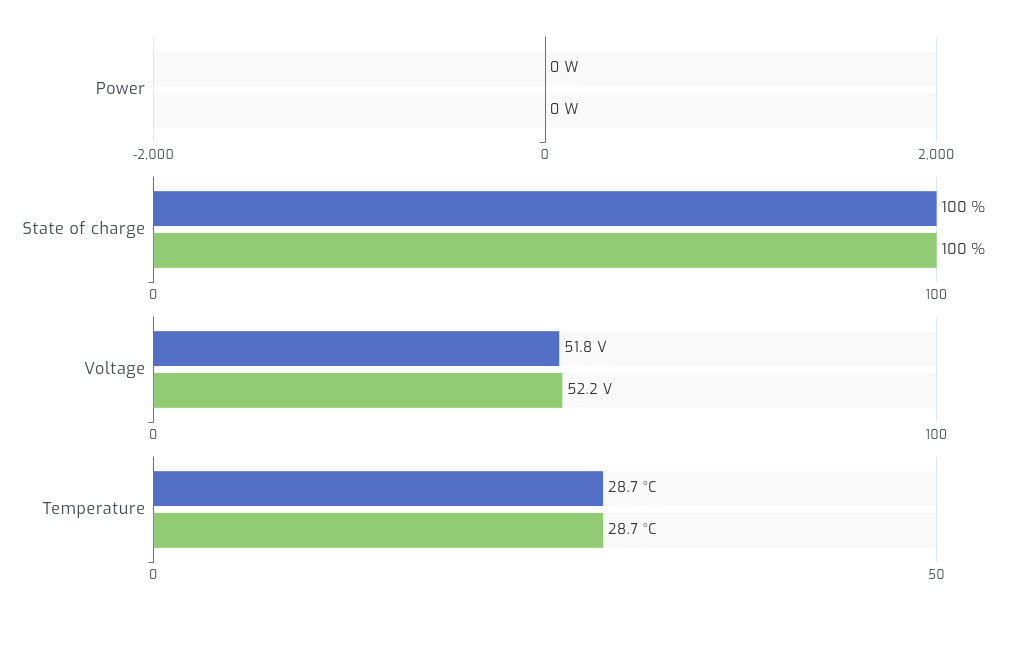
Task: Click the green State of charge bar
Action: pyautogui.click(x=544, y=250)
